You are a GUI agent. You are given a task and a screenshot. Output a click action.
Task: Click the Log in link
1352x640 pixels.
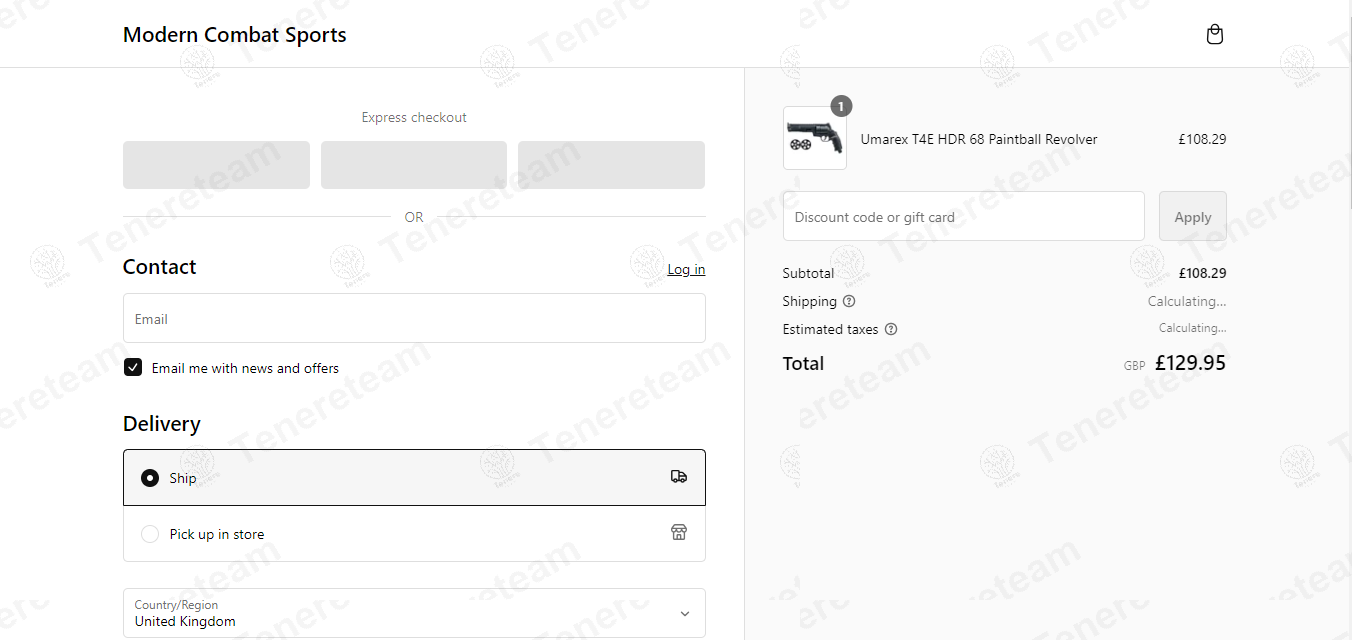(686, 269)
